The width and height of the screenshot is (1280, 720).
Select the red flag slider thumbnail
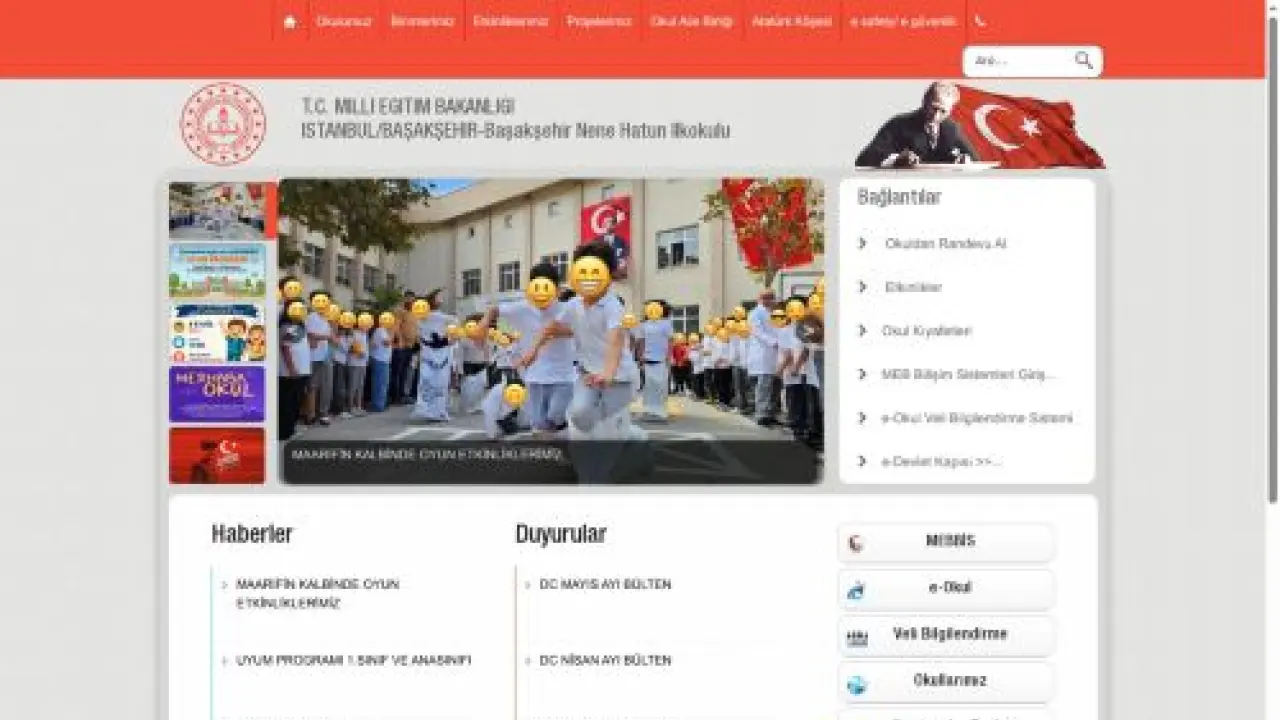click(x=217, y=456)
